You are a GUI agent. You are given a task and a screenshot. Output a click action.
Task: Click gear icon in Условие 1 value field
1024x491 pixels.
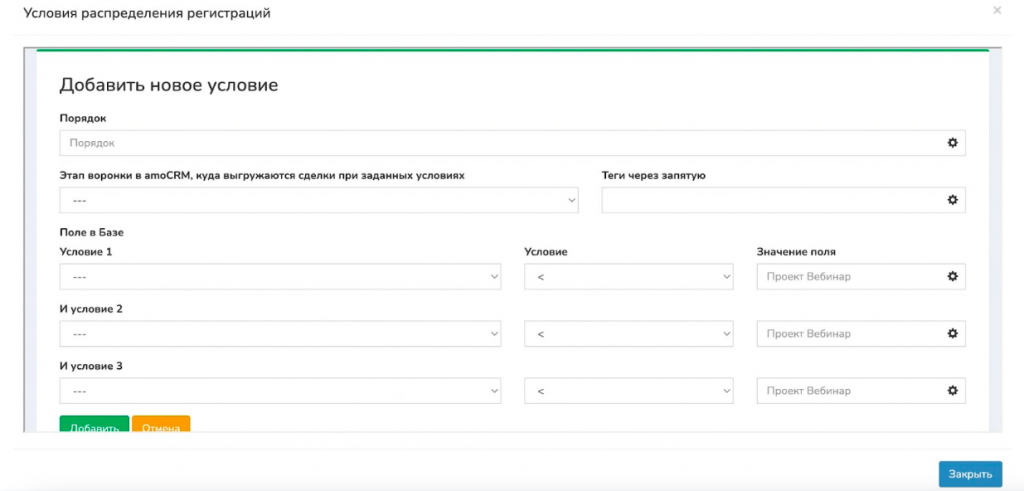click(x=952, y=277)
